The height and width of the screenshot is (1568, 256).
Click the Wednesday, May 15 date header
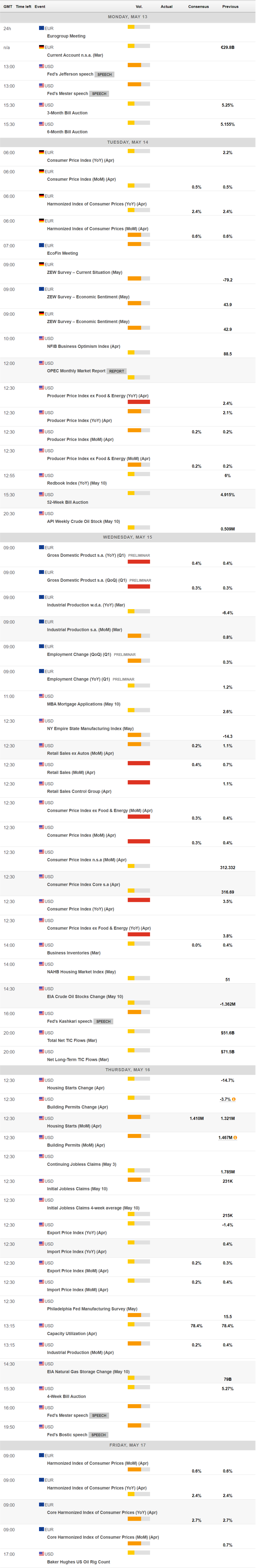[128, 538]
